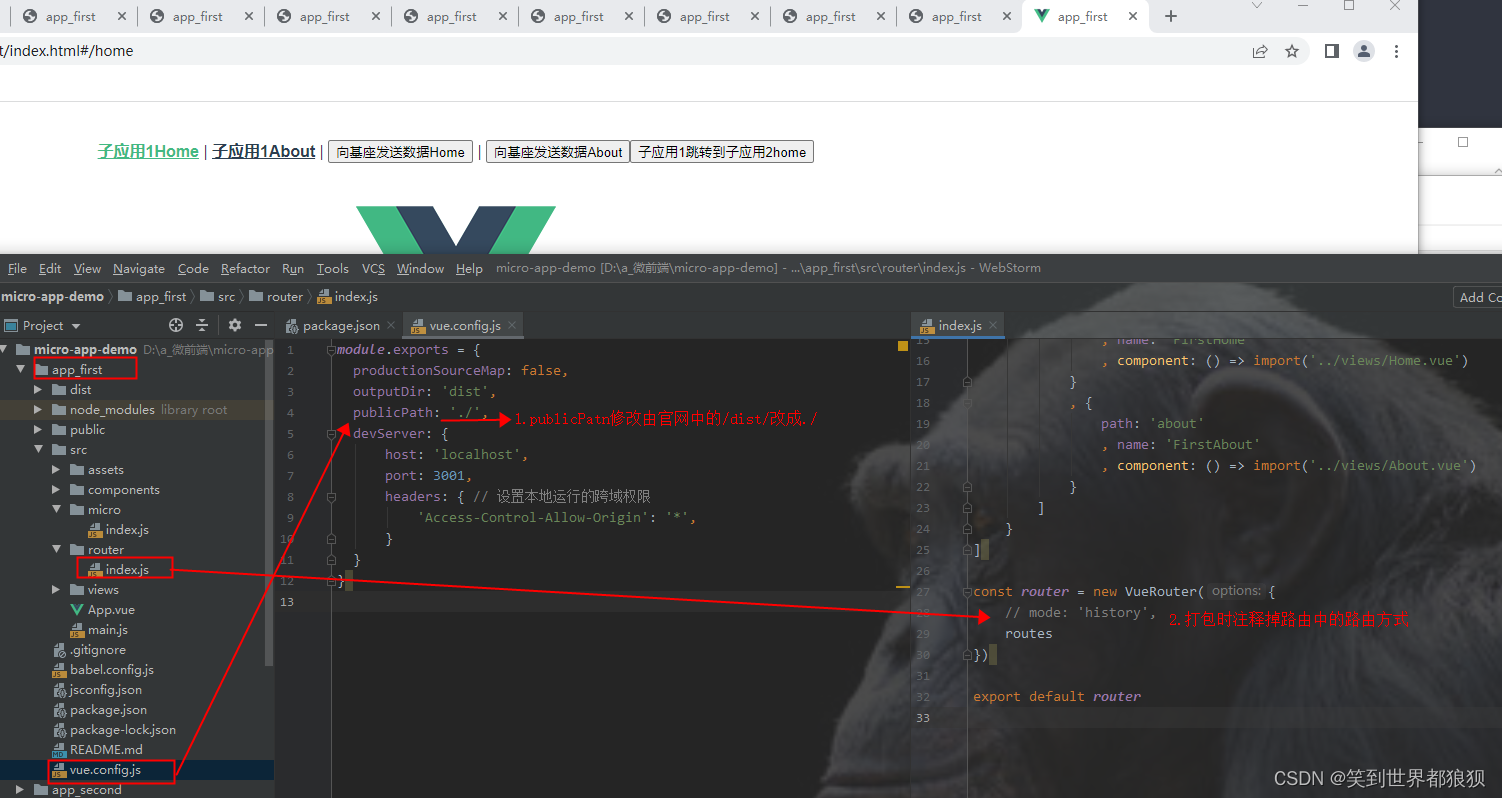Expand the node_modules folder
1502x798 pixels.
pyautogui.click(x=39, y=409)
